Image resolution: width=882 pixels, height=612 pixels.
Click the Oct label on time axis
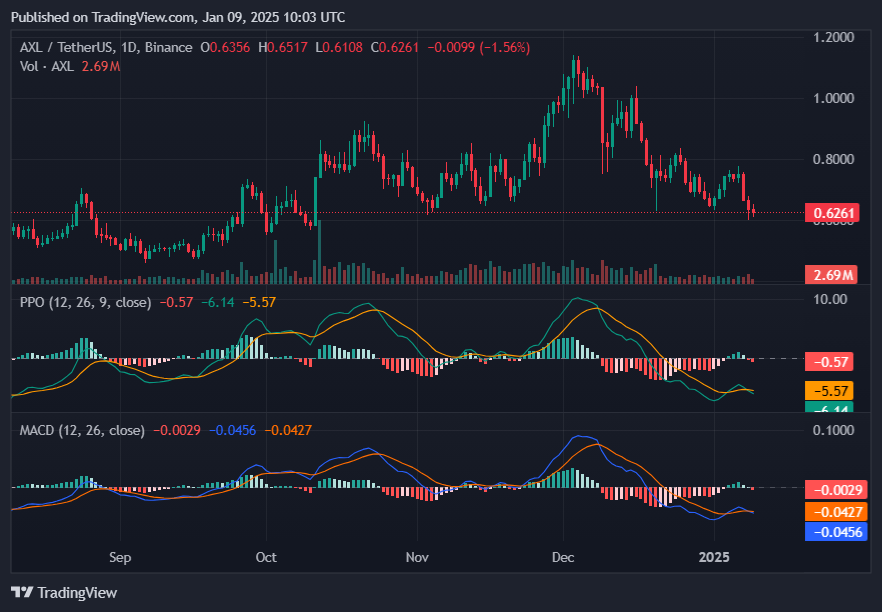click(x=266, y=557)
